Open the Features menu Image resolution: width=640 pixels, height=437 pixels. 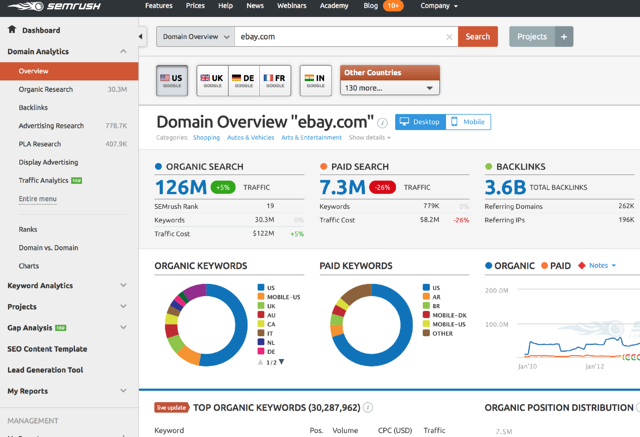159,6
